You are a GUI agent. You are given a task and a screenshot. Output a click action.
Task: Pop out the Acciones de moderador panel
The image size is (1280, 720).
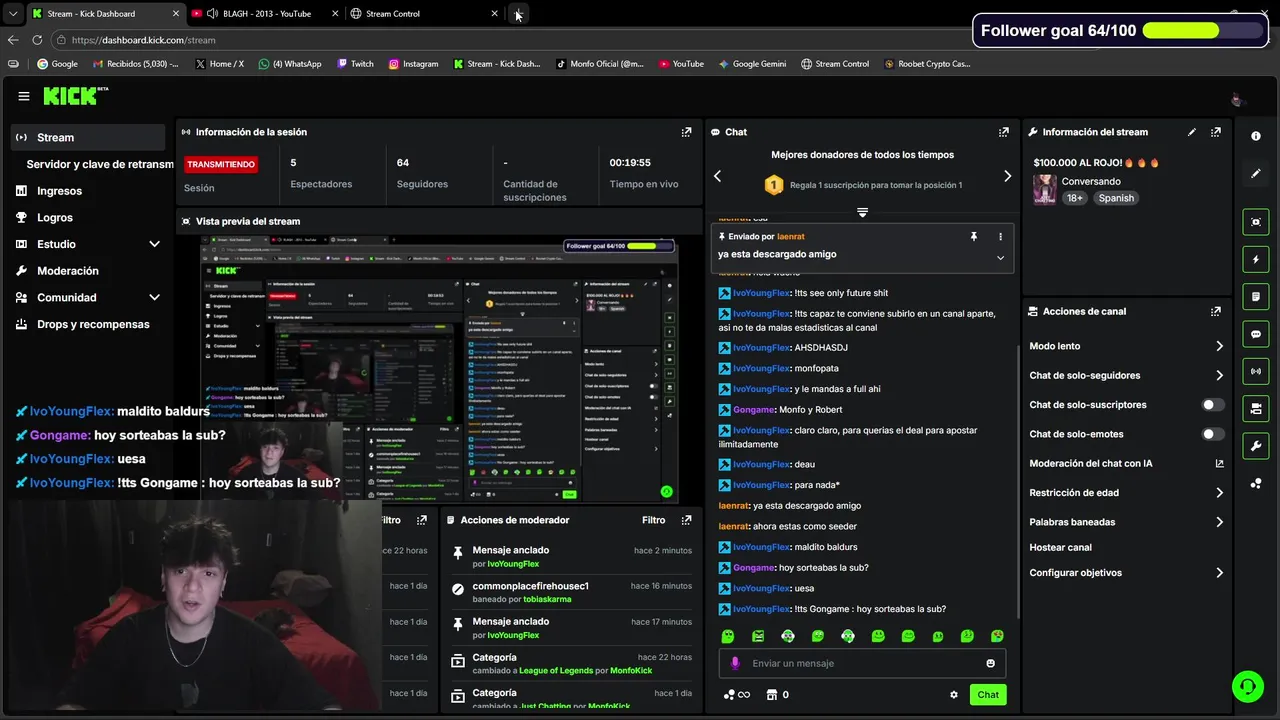(x=686, y=520)
